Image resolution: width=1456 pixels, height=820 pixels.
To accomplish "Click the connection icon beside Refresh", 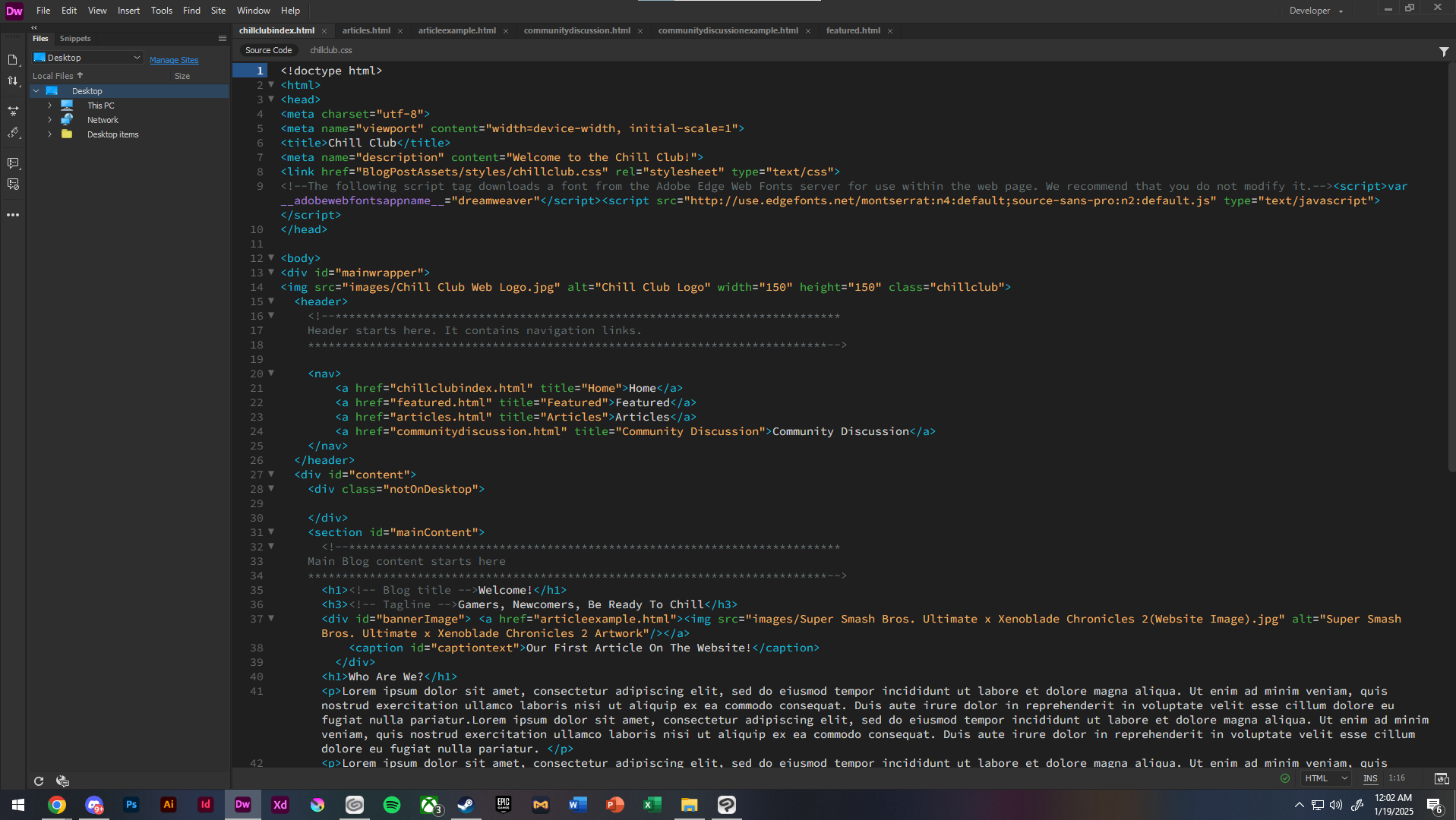I will (63, 781).
